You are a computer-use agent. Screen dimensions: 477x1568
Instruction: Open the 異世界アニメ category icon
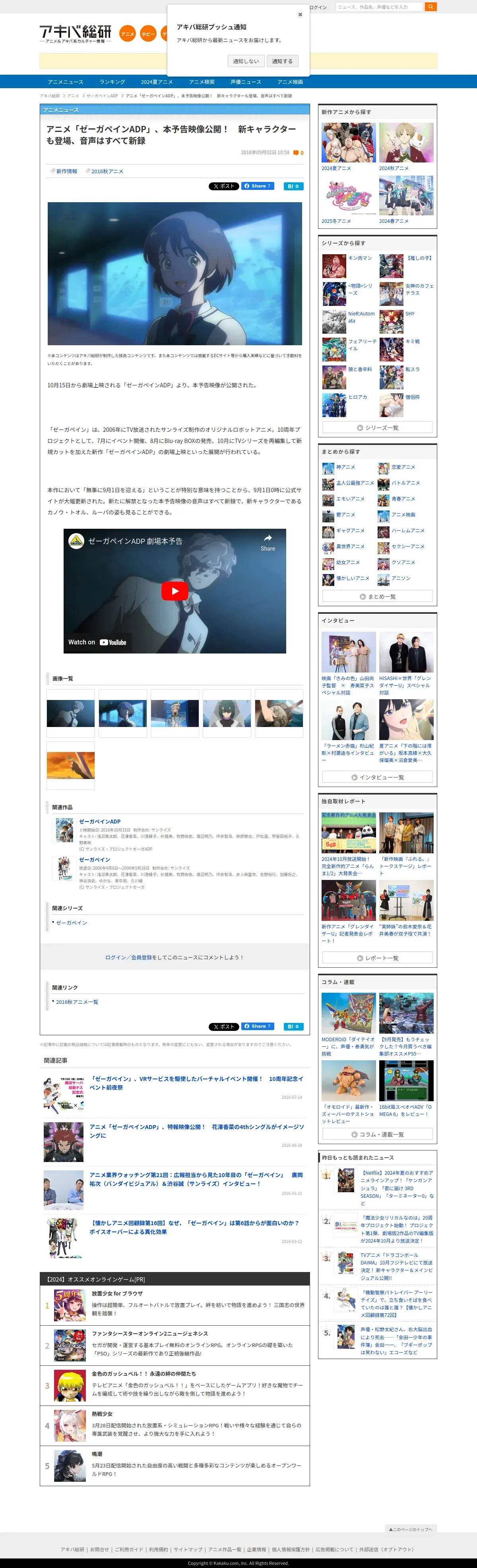point(328,547)
